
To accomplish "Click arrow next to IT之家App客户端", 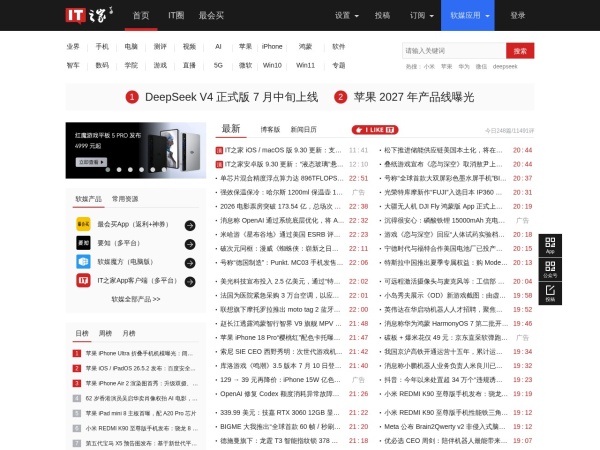I will pyautogui.click(x=190, y=282).
